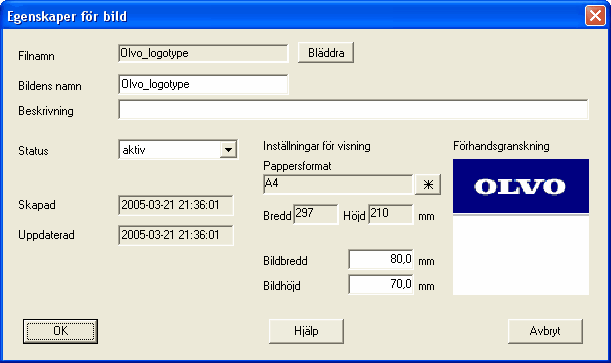The height and width of the screenshot is (363, 611).
Task: Click into the Filnamn field
Action: click(x=203, y=53)
